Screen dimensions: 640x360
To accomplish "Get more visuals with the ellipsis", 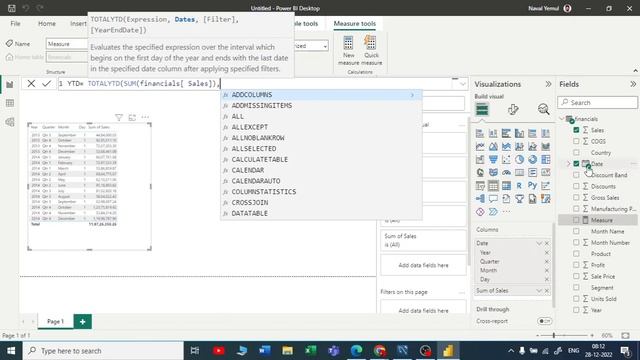I will (x=507, y=212).
